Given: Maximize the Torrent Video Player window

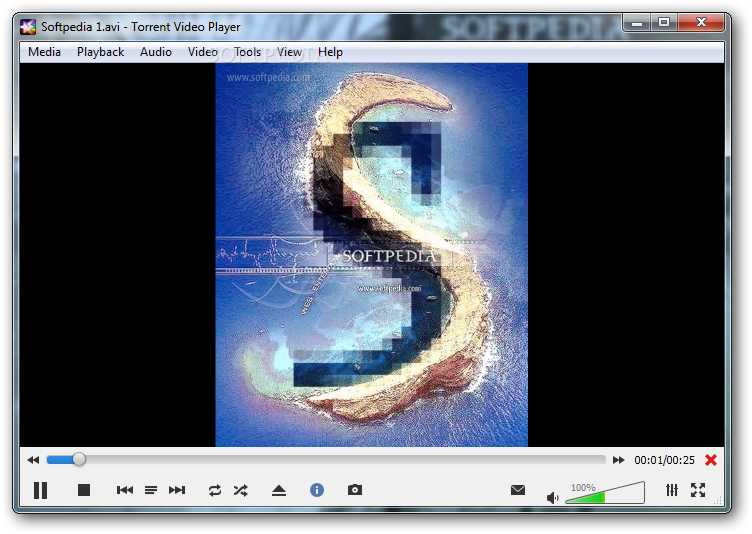Looking at the screenshot, I should (664, 22).
